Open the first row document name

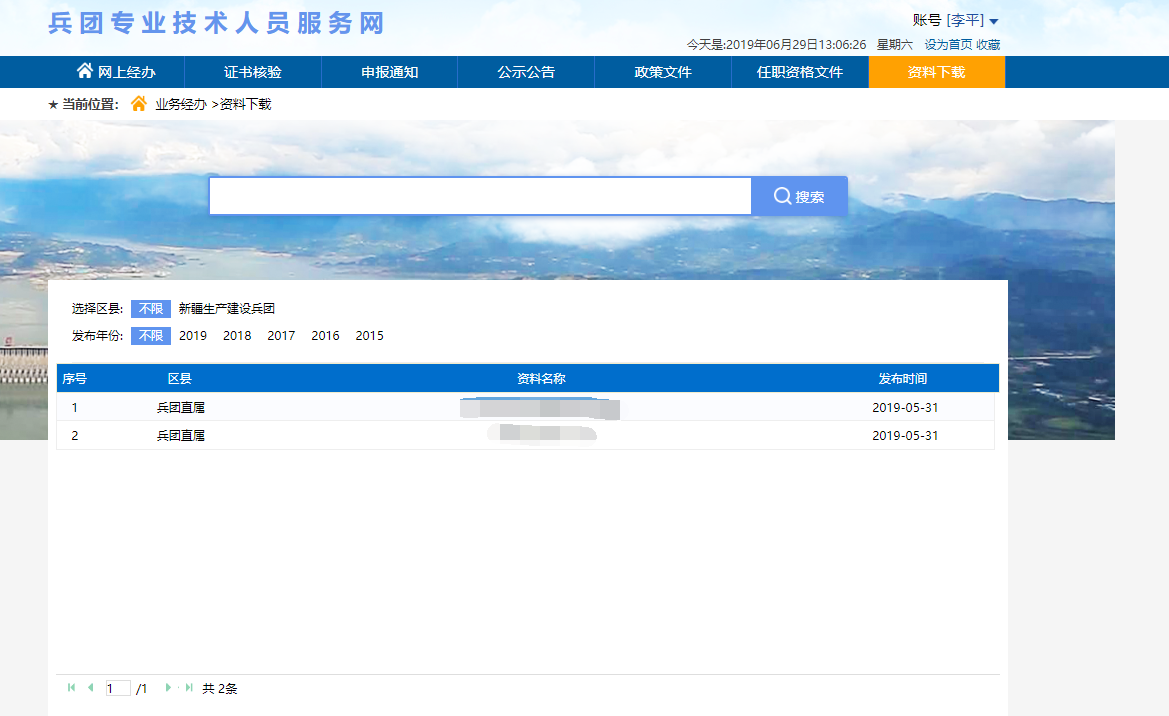(x=541, y=408)
